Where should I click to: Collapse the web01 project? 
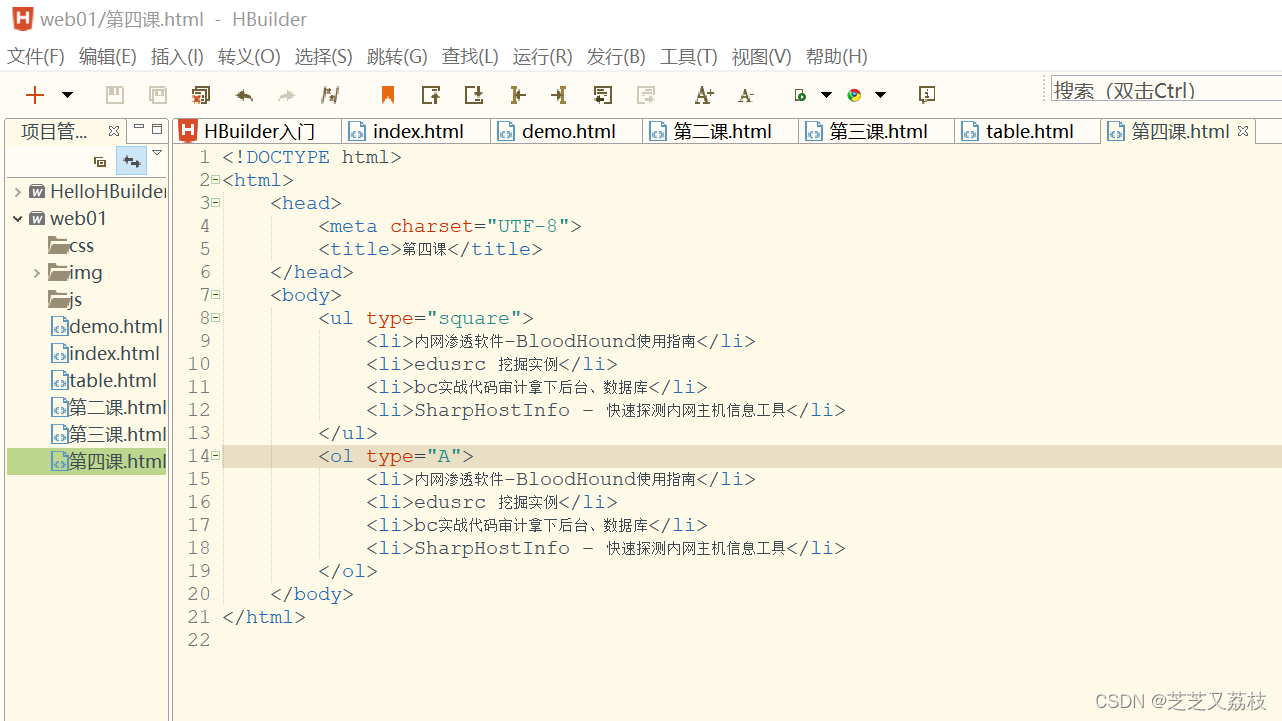17,218
